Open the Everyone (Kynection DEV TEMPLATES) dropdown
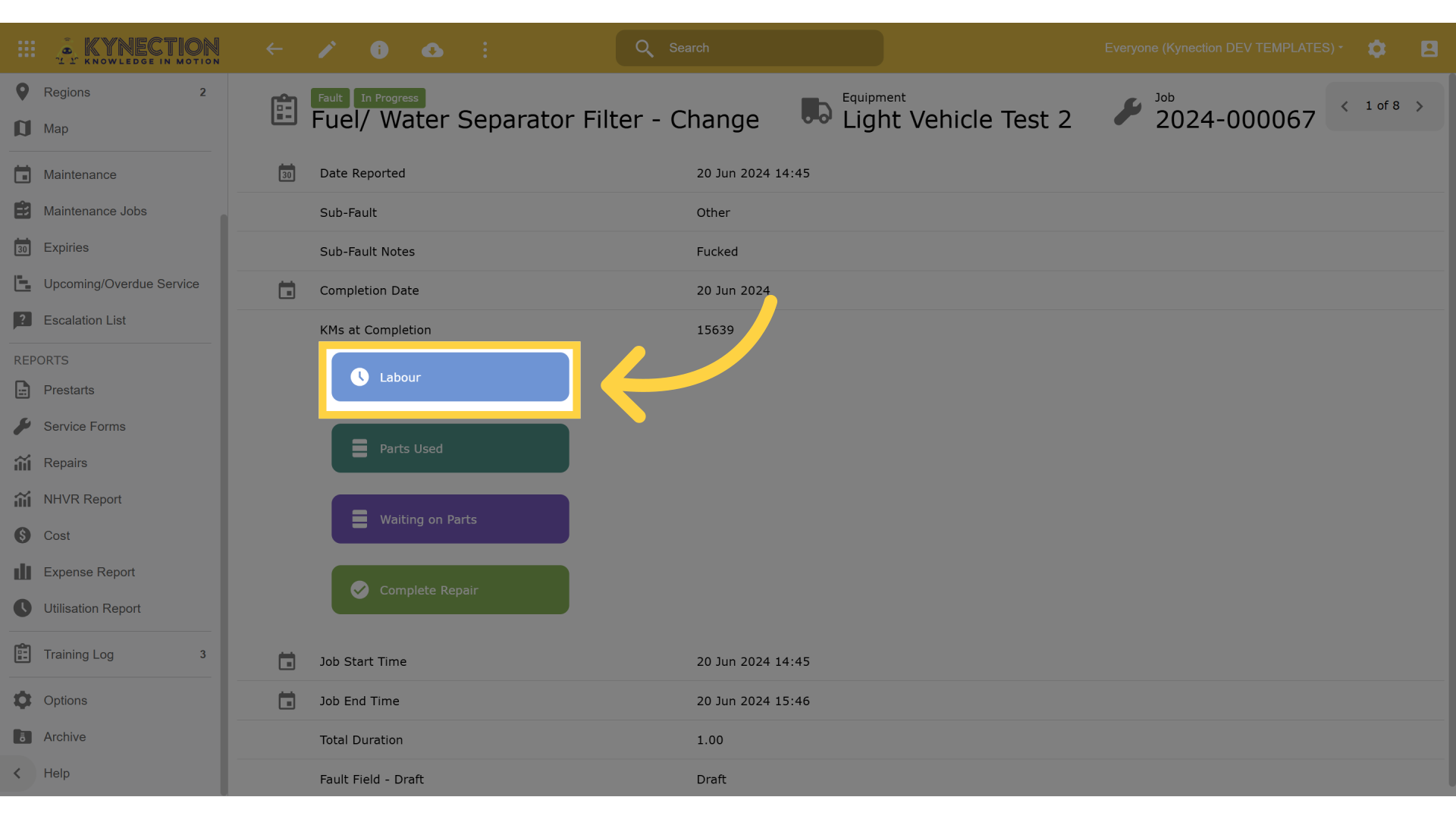 click(x=1223, y=48)
